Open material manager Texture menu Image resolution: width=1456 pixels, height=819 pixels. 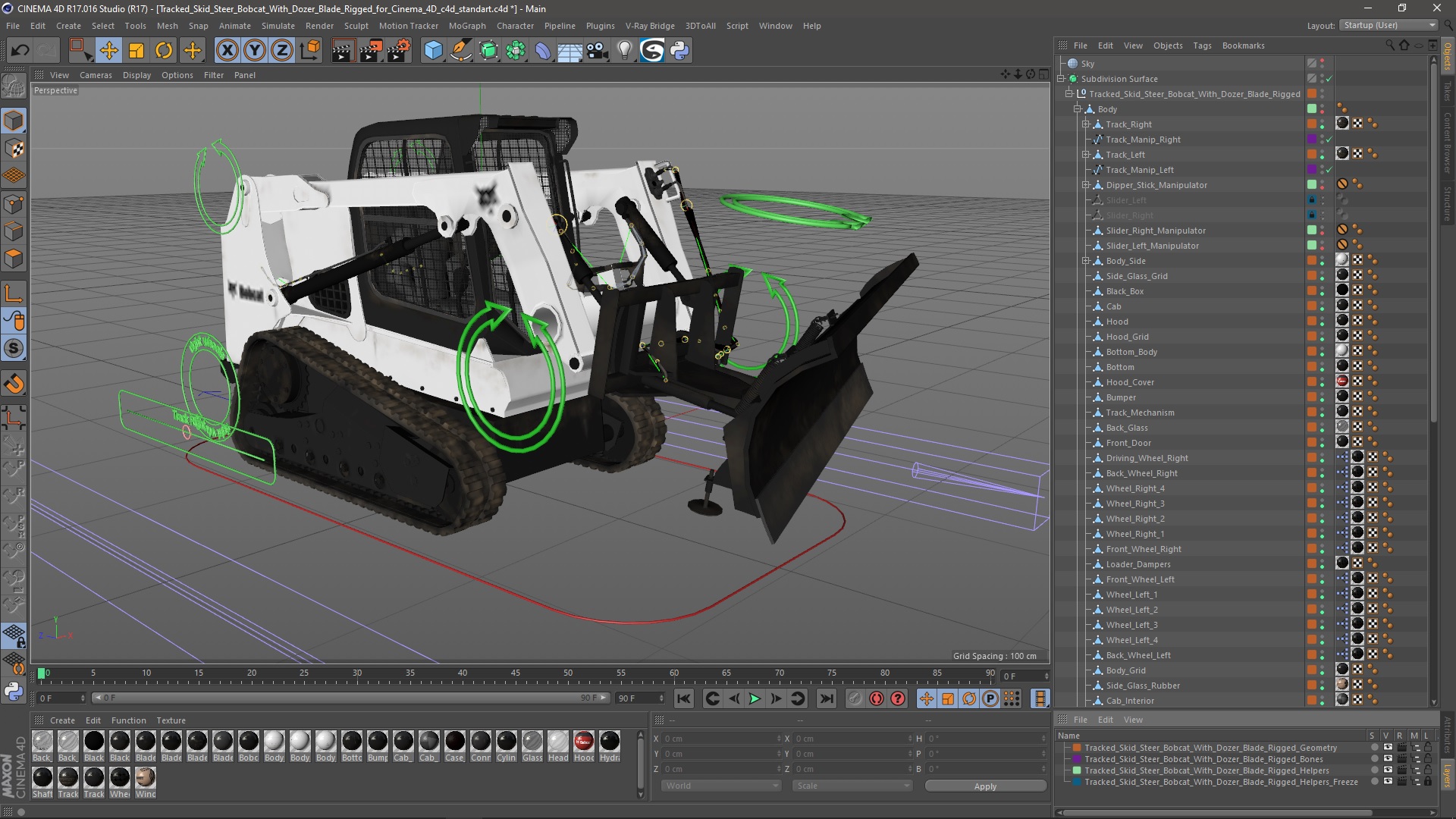click(171, 720)
